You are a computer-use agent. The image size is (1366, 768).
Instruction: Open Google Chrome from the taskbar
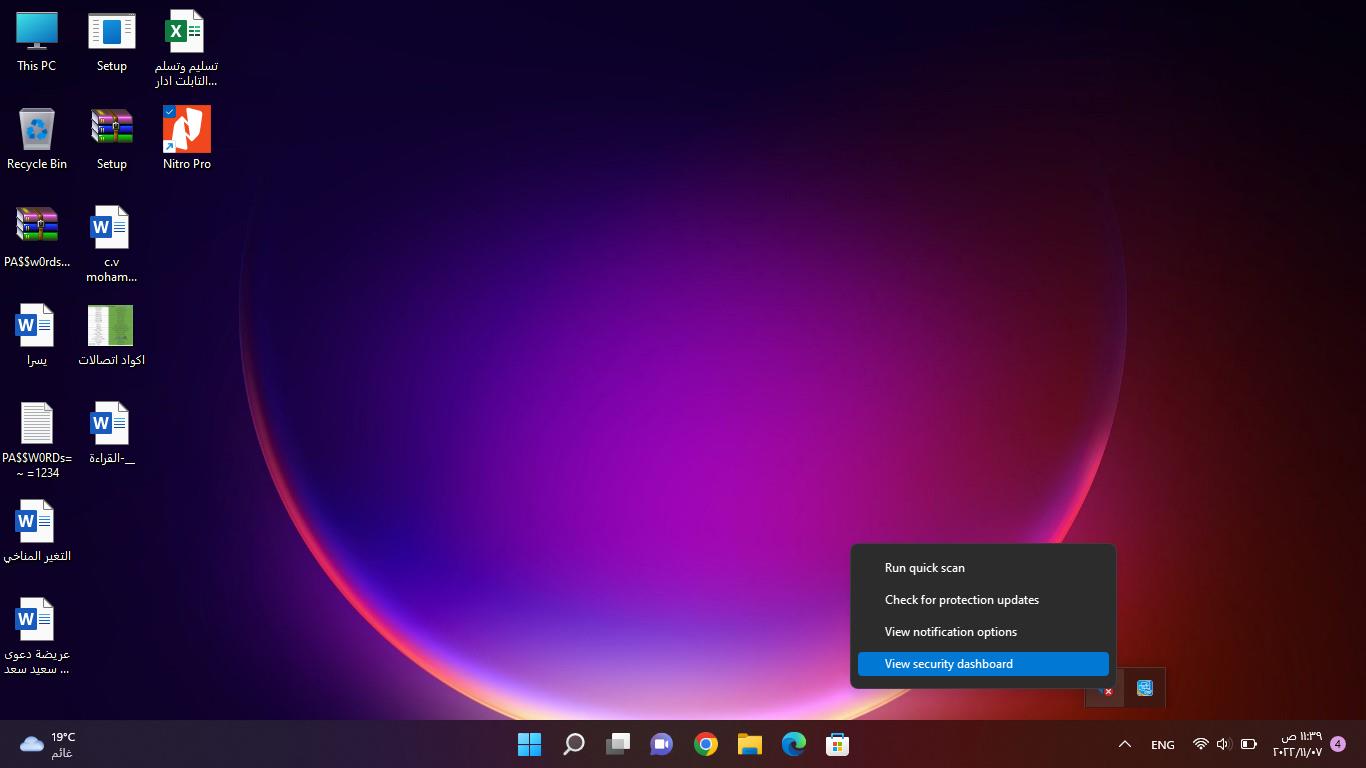[x=706, y=744]
